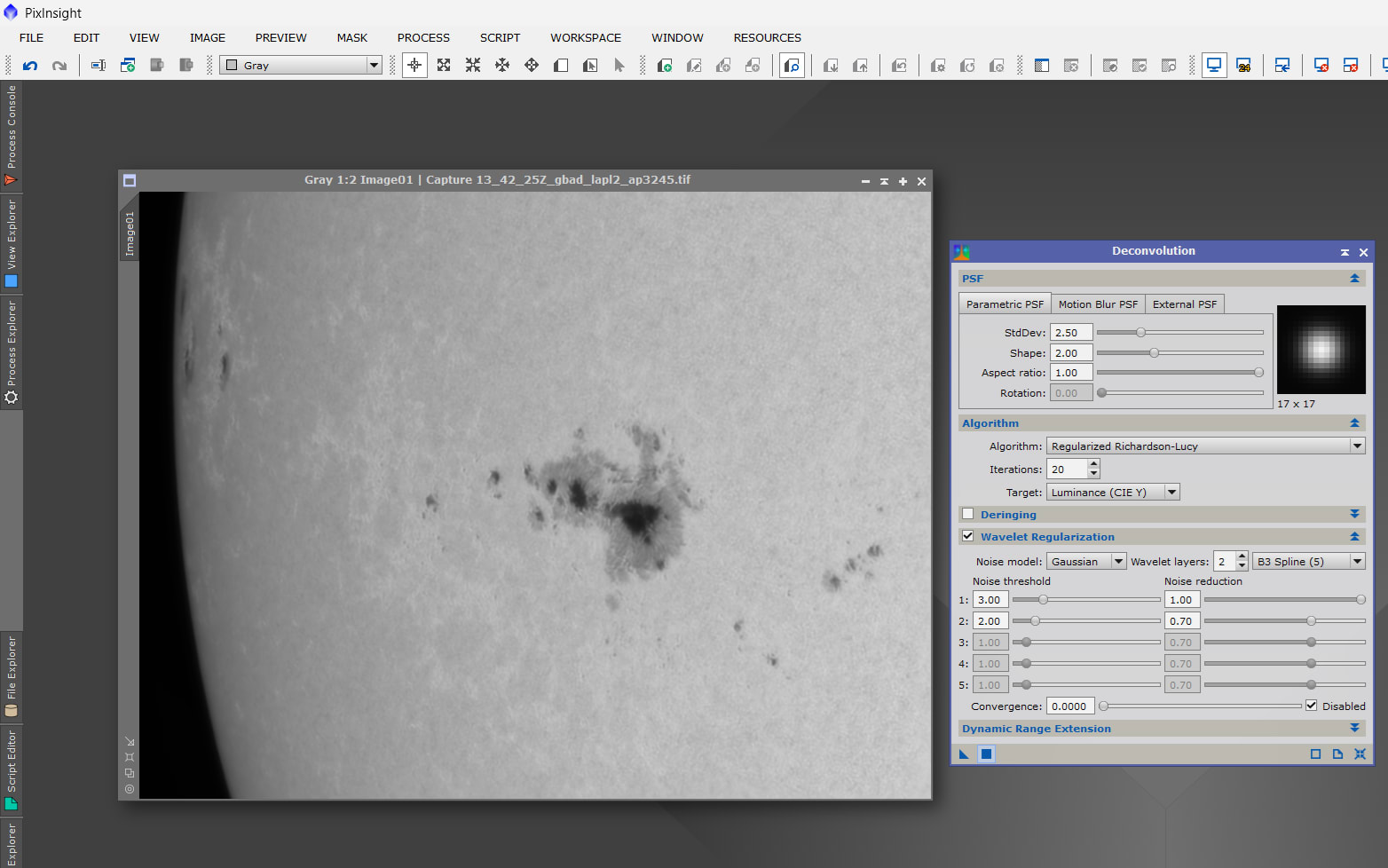Screen dimensions: 1388x868
Task: Open the Target Luminance dropdown
Action: click(1114, 492)
